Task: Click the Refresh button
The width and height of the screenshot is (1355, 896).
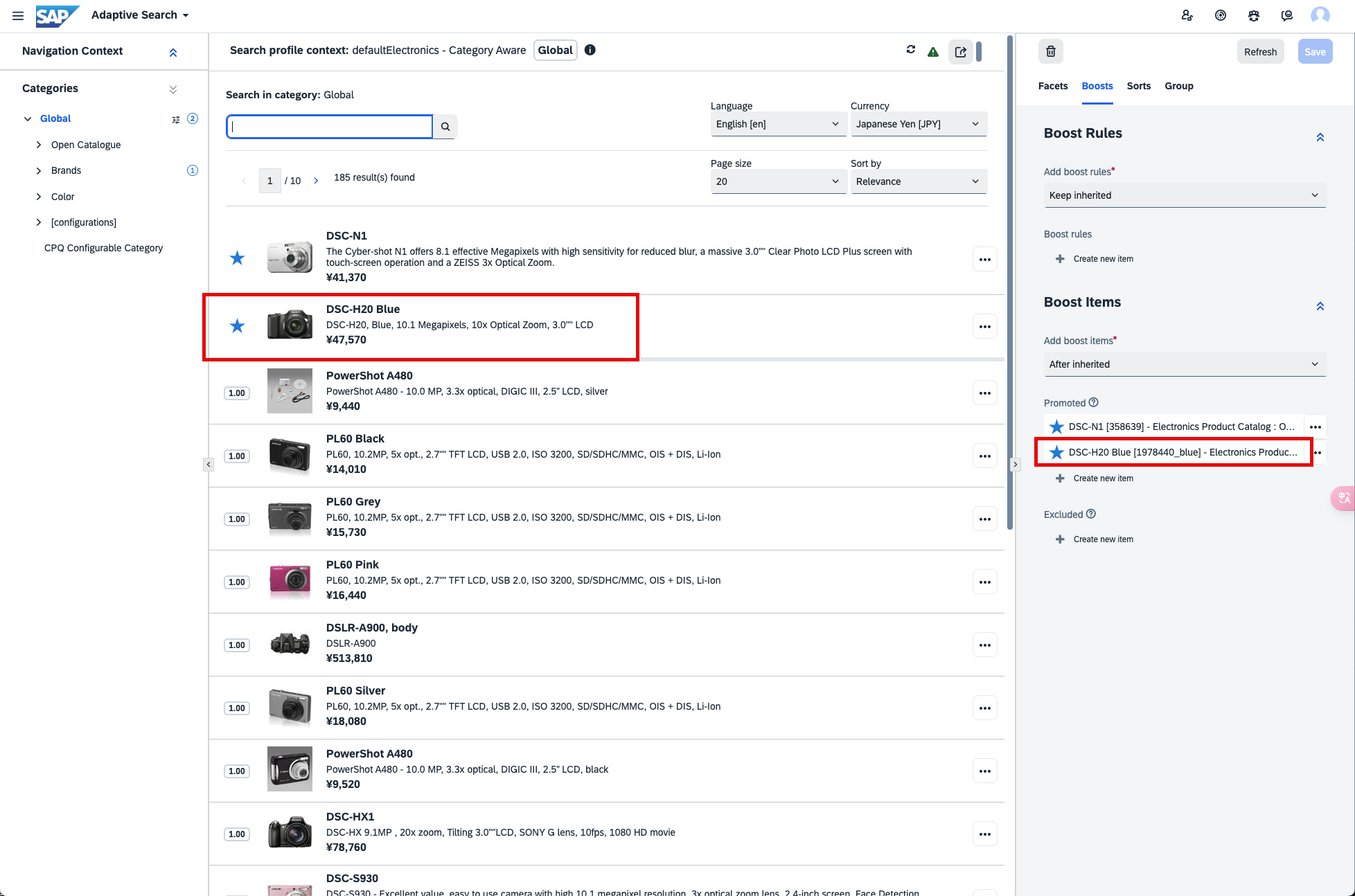Action: coord(1260,52)
